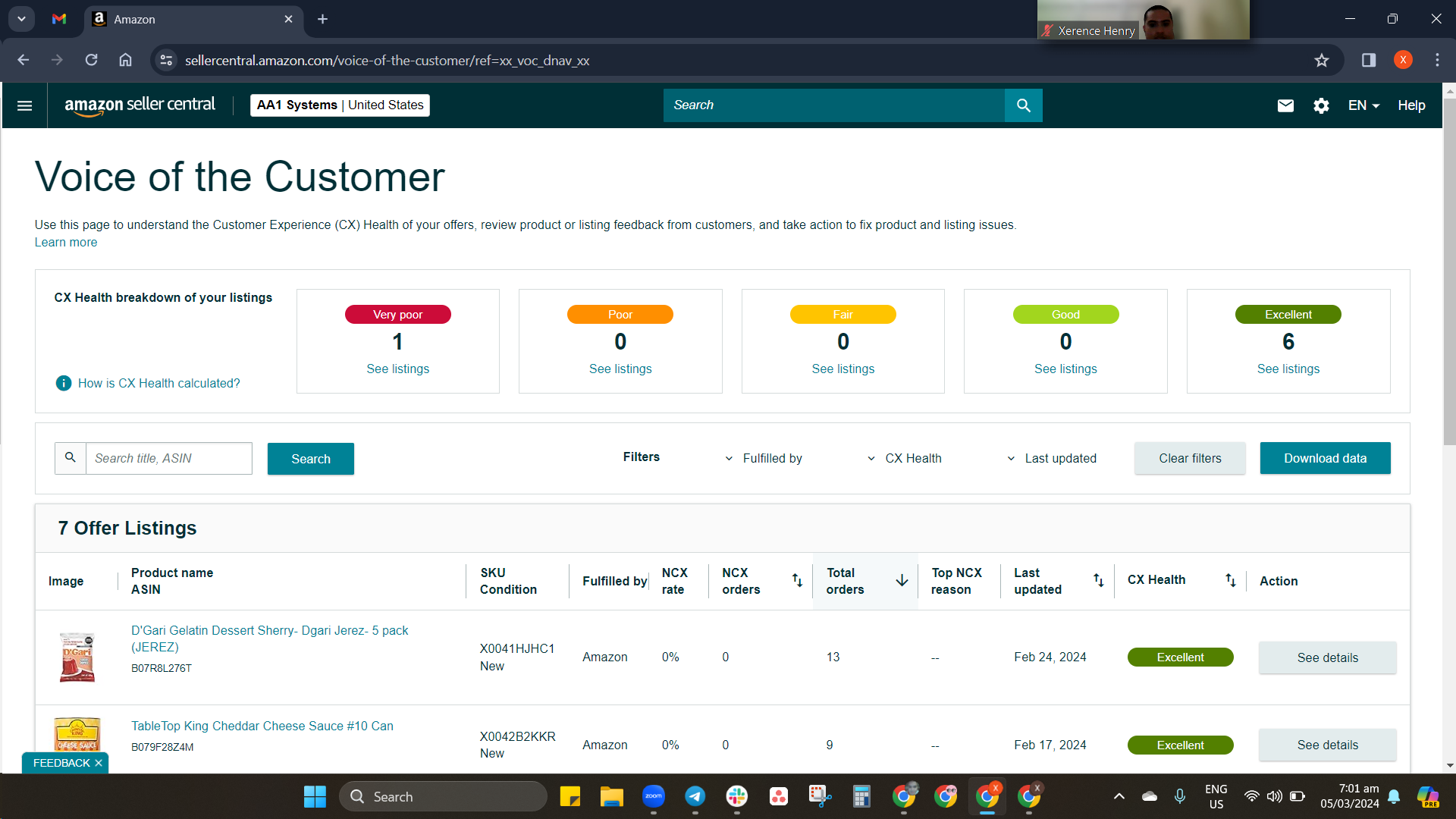The width and height of the screenshot is (1456, 819).
Task: Focus the top Seller Central search box
Action: (834, 105)
